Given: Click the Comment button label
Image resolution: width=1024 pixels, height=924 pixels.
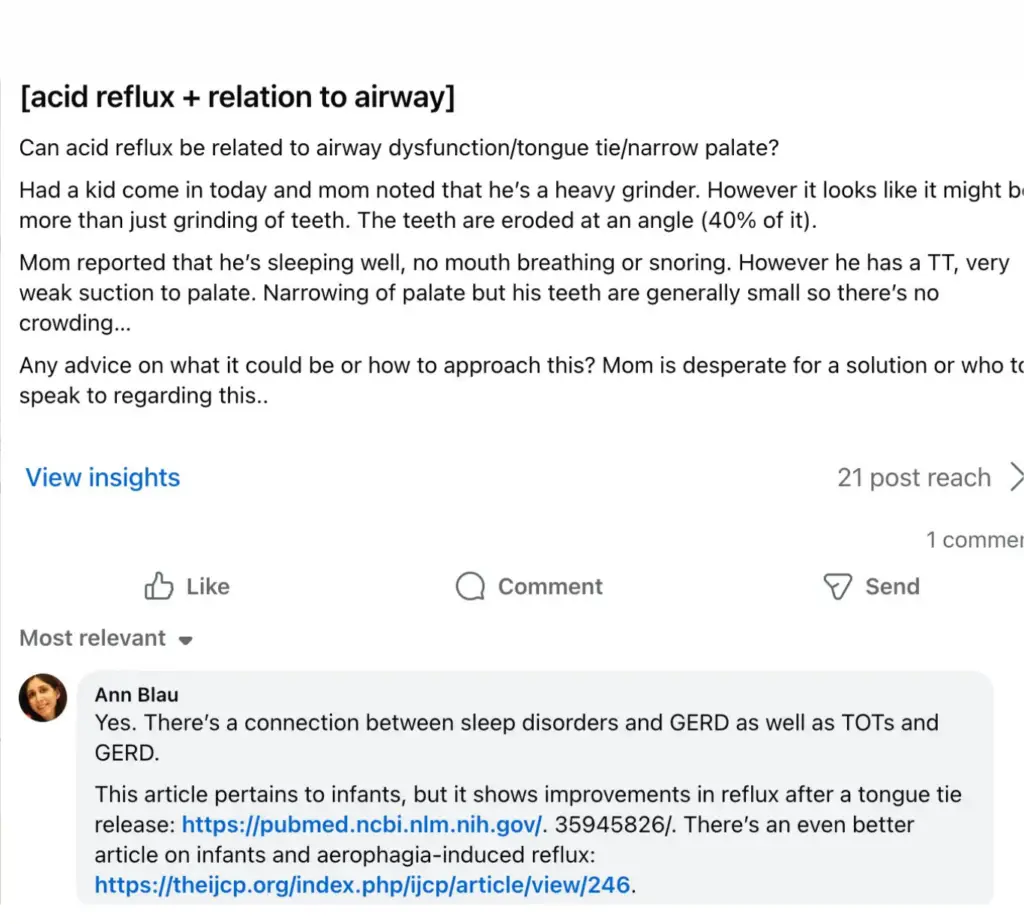Looking at the screenshot, I should (x=550, y=586).
